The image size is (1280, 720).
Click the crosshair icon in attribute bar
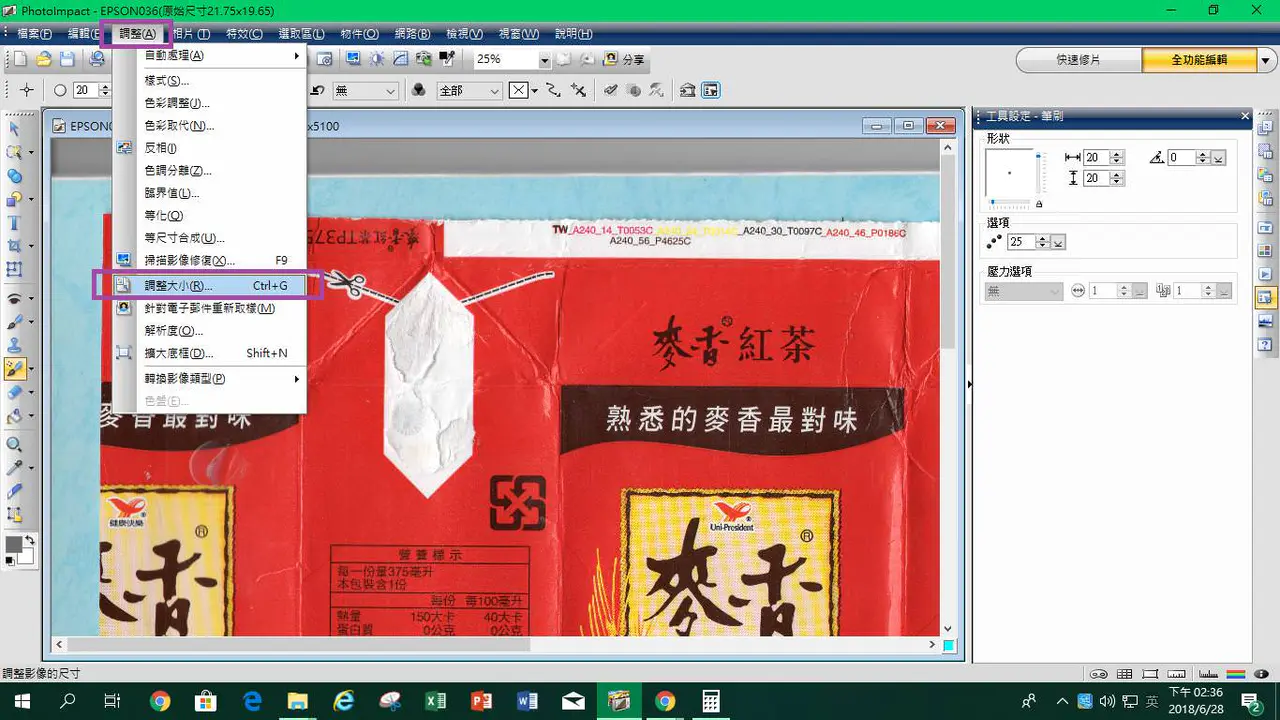tap(27, 90)
